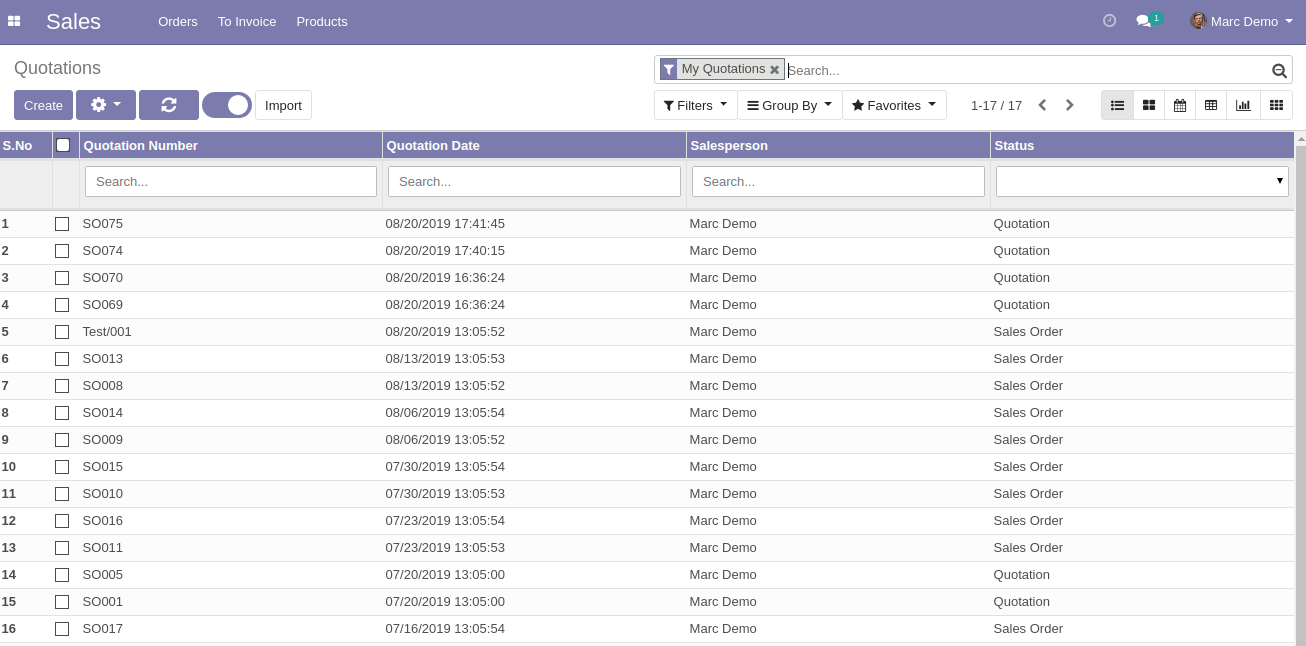Open the Group By dropdown
Screen dimensions: 1306x646
[789, 105]
